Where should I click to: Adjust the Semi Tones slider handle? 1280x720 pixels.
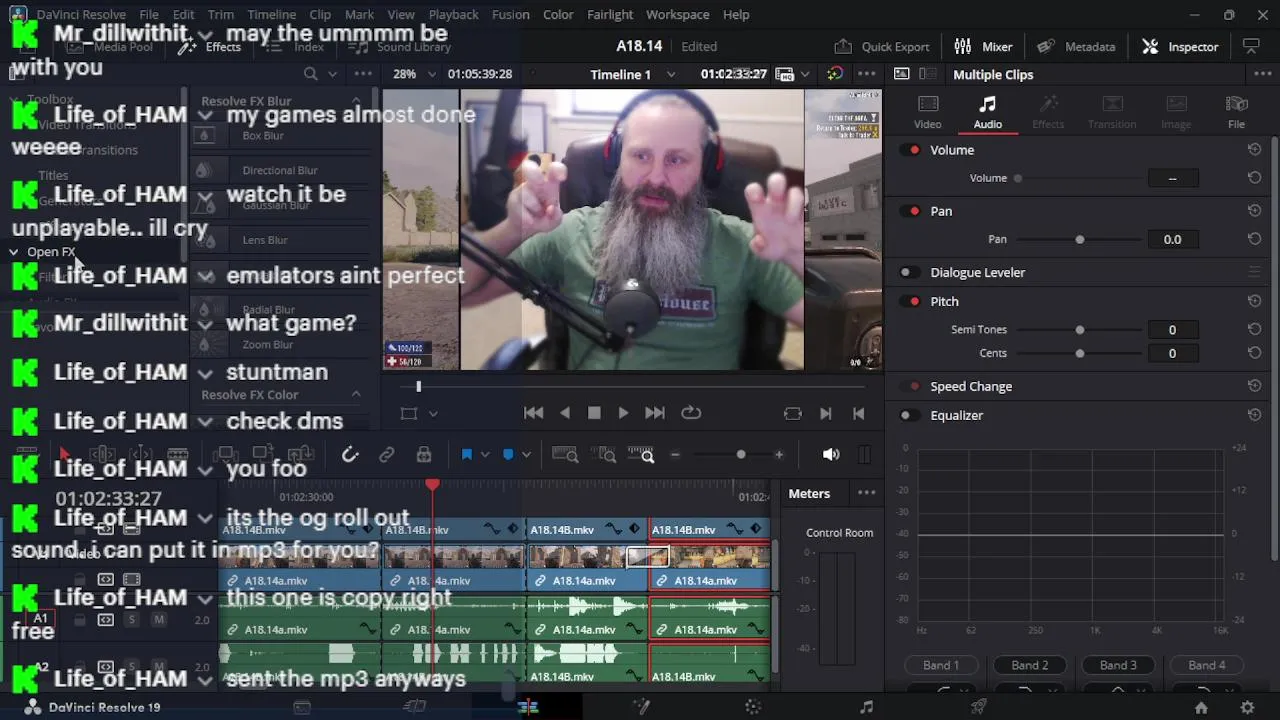(1080, 330)
